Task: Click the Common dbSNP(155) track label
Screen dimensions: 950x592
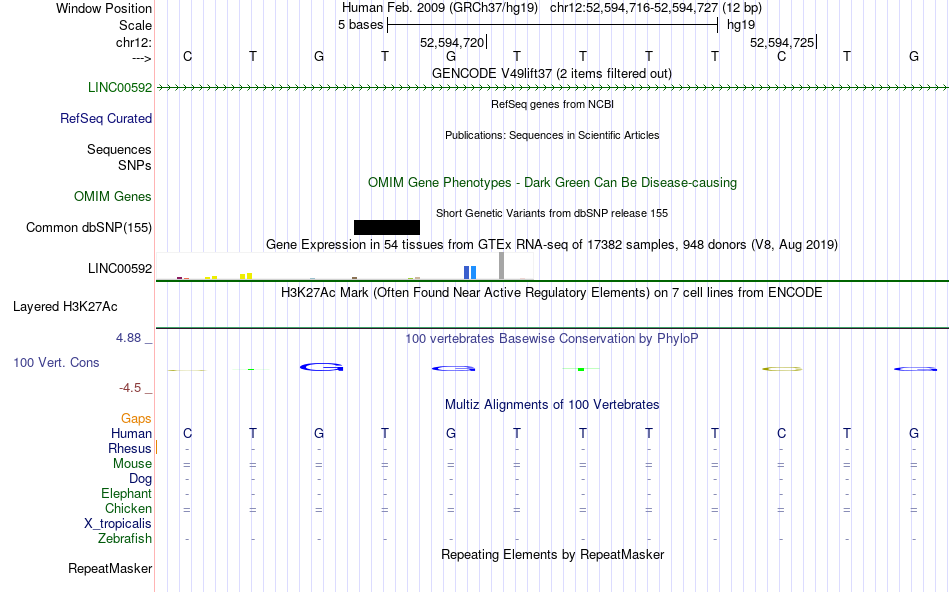Action: click(89, 227)
